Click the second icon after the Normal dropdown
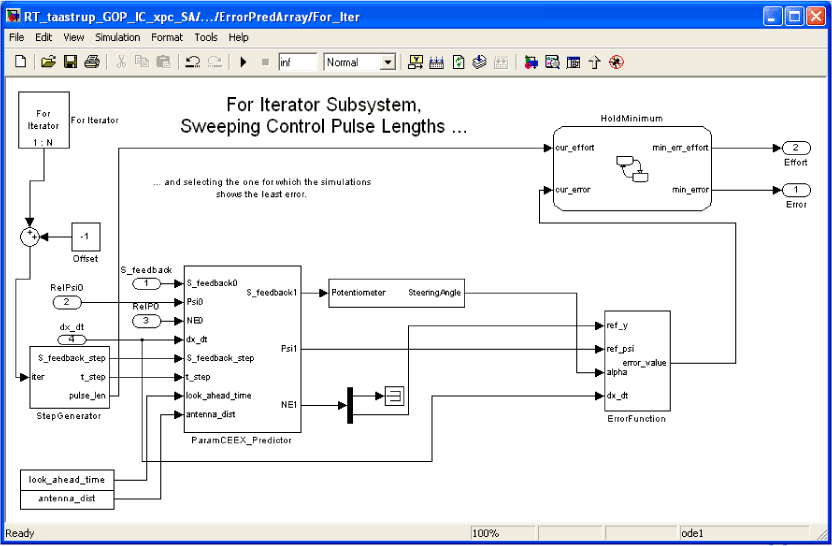This screenshot has height=546, width=832. pyautogui.click(x=436, y=62)
